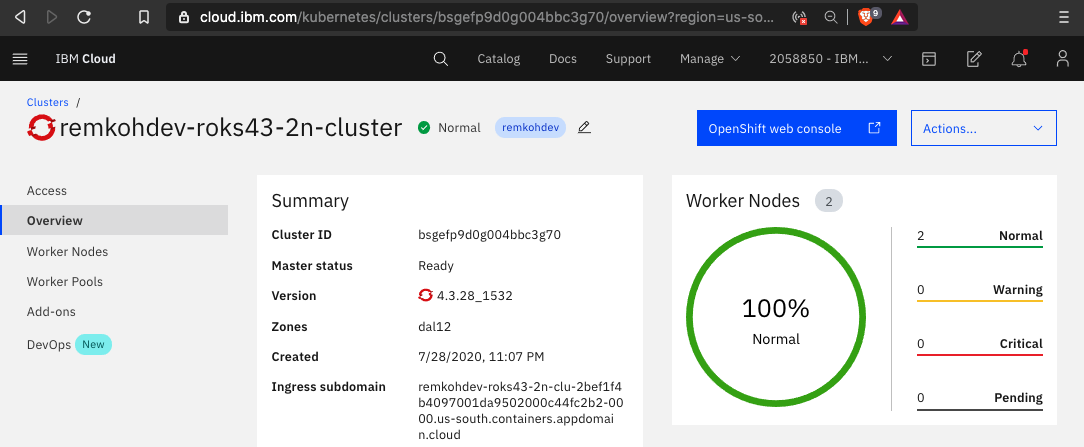This screenshot has height=447, width=1084.
Task: Go back to the previous browser page
Action: (20, 17)
